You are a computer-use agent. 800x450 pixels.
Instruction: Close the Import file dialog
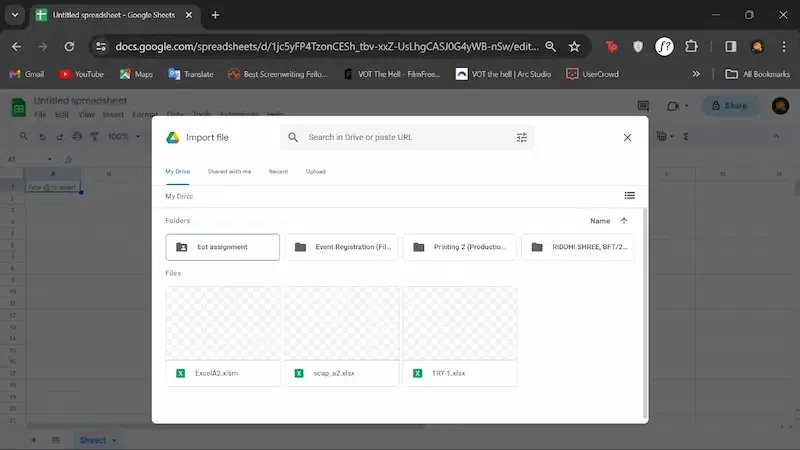point(627,137)
